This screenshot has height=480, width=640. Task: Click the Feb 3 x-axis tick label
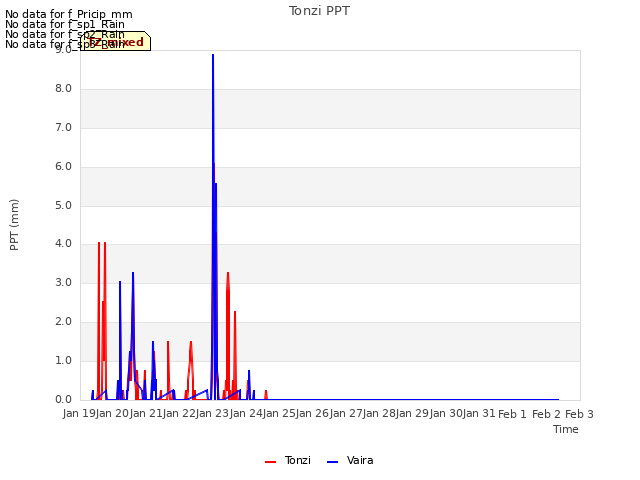click(579, 414)
